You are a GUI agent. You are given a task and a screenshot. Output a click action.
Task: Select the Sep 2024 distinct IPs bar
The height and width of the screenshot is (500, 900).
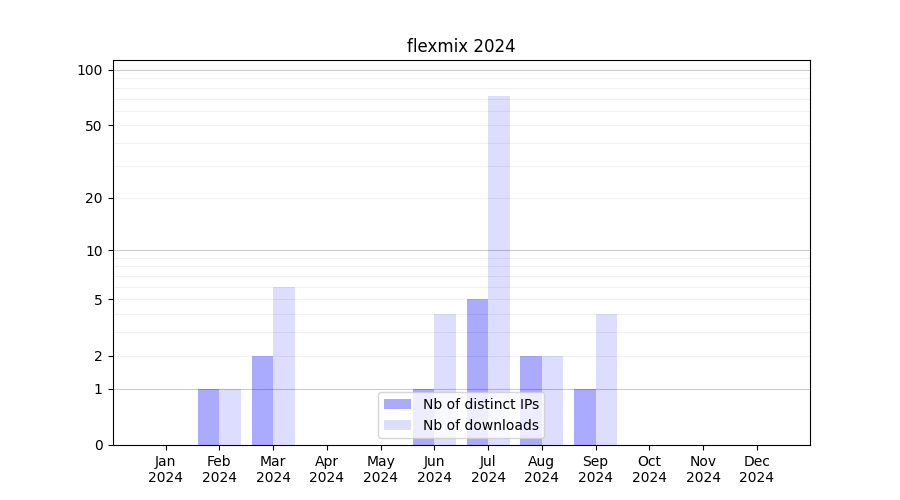[x=584, y=416]
